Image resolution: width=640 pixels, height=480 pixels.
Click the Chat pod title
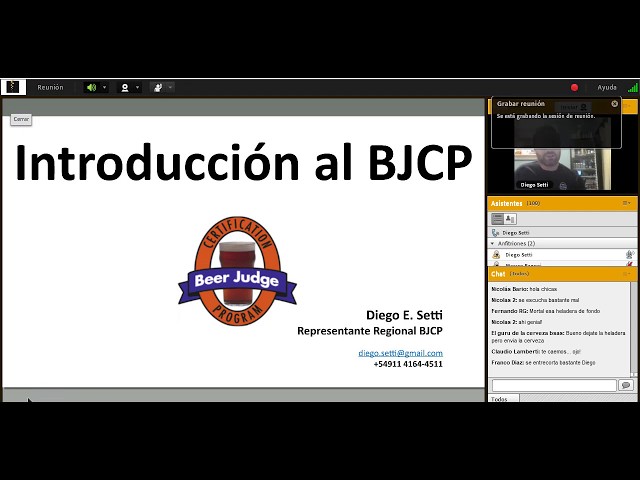498,274
